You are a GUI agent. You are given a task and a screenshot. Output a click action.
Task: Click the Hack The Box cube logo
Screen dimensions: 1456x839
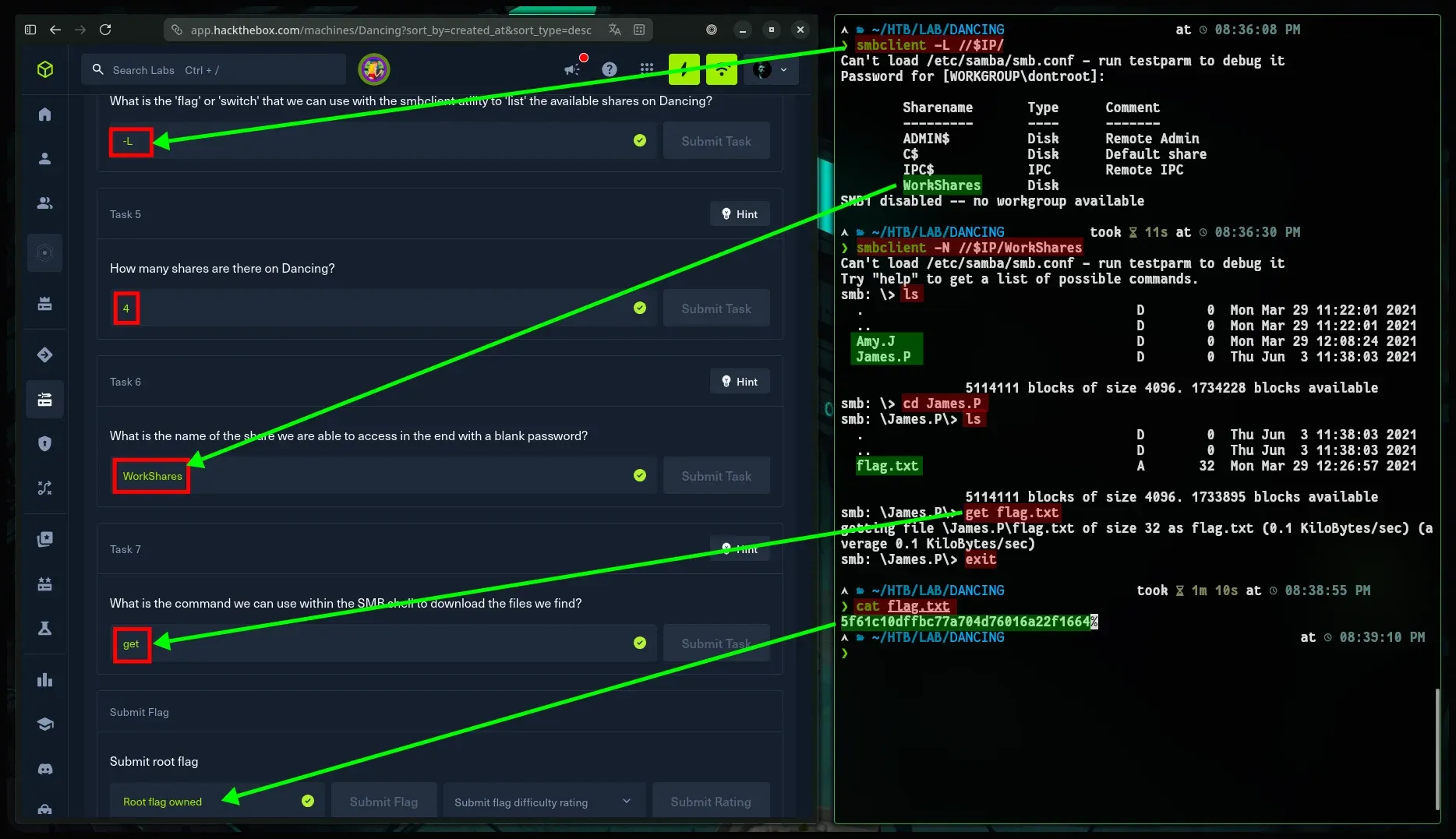coord(45,69)
